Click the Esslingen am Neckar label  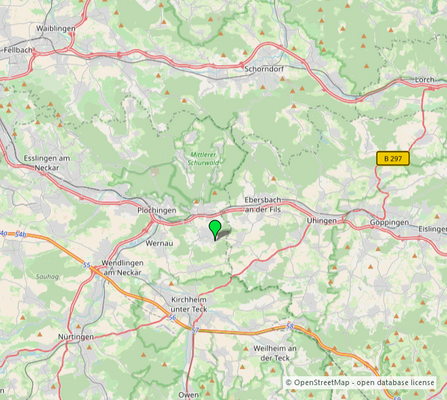point(47,163)
